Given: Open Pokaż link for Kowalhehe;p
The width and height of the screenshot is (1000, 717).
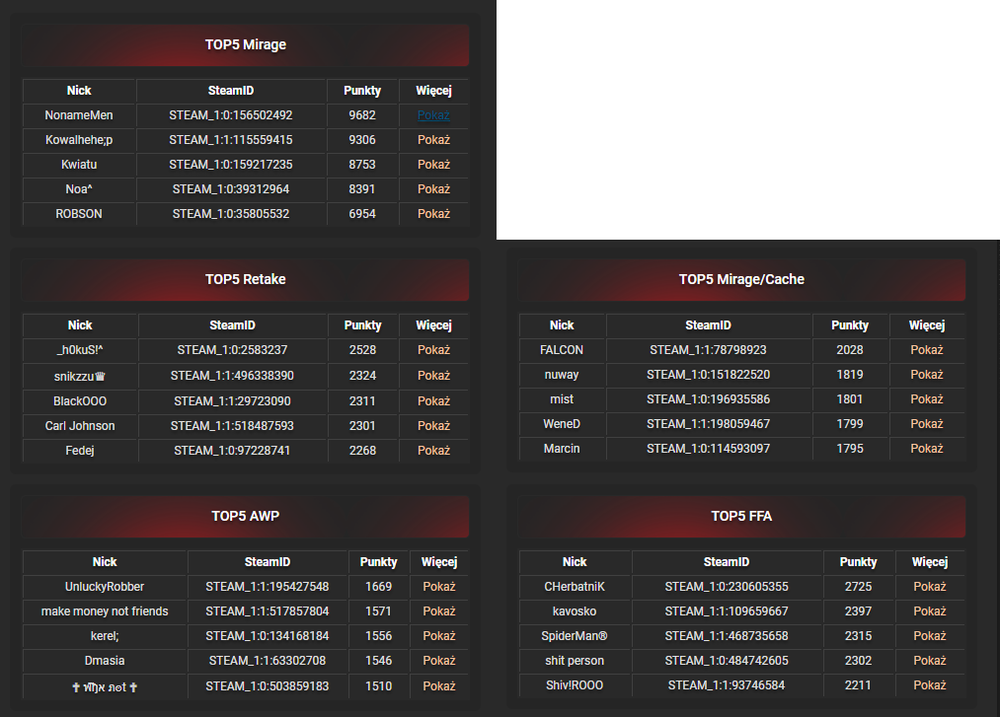Looking at the screenshot, I should pos(434,140).
